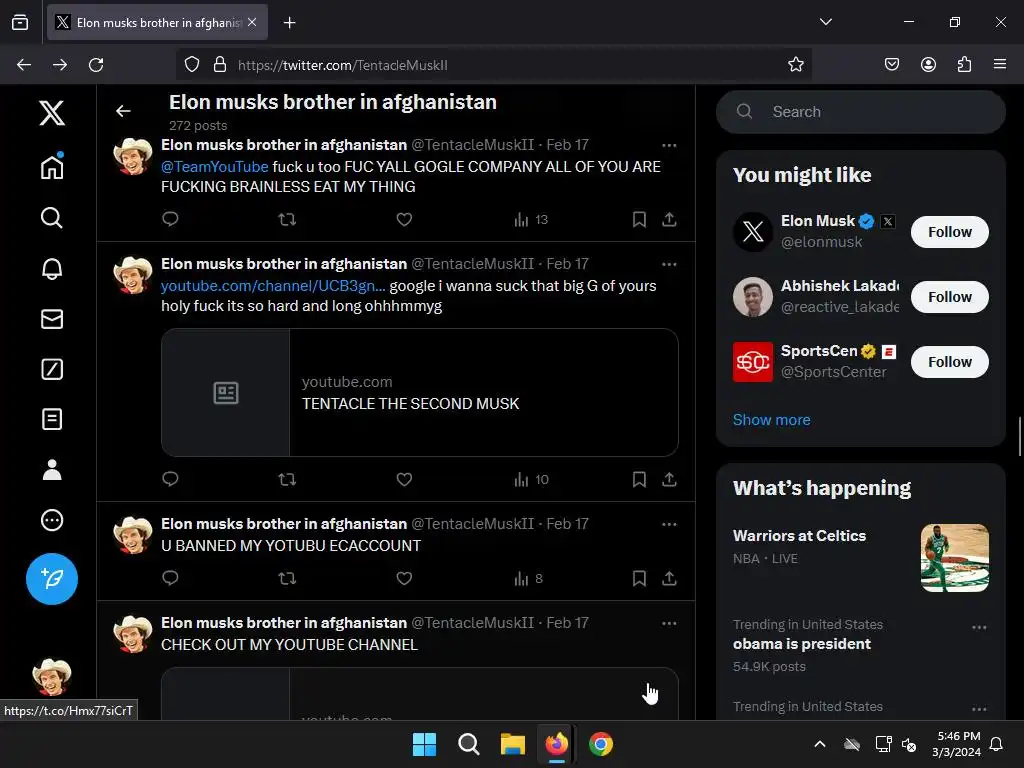The height and width of the screenshot is (768, 1024).
Task: Open X logo home in sidebar
Action: [x=52, y=113]
